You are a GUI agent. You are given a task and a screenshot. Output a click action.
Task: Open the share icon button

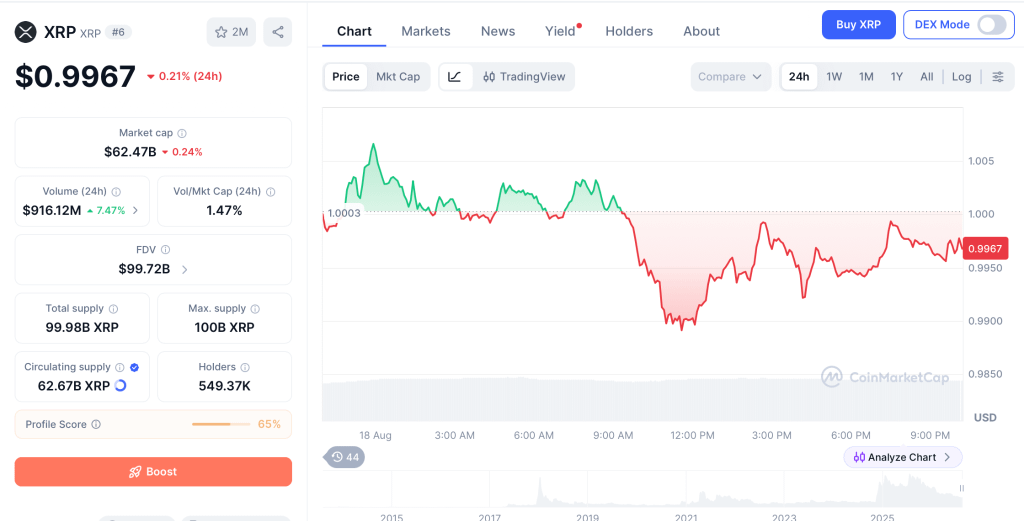[278, 32]
